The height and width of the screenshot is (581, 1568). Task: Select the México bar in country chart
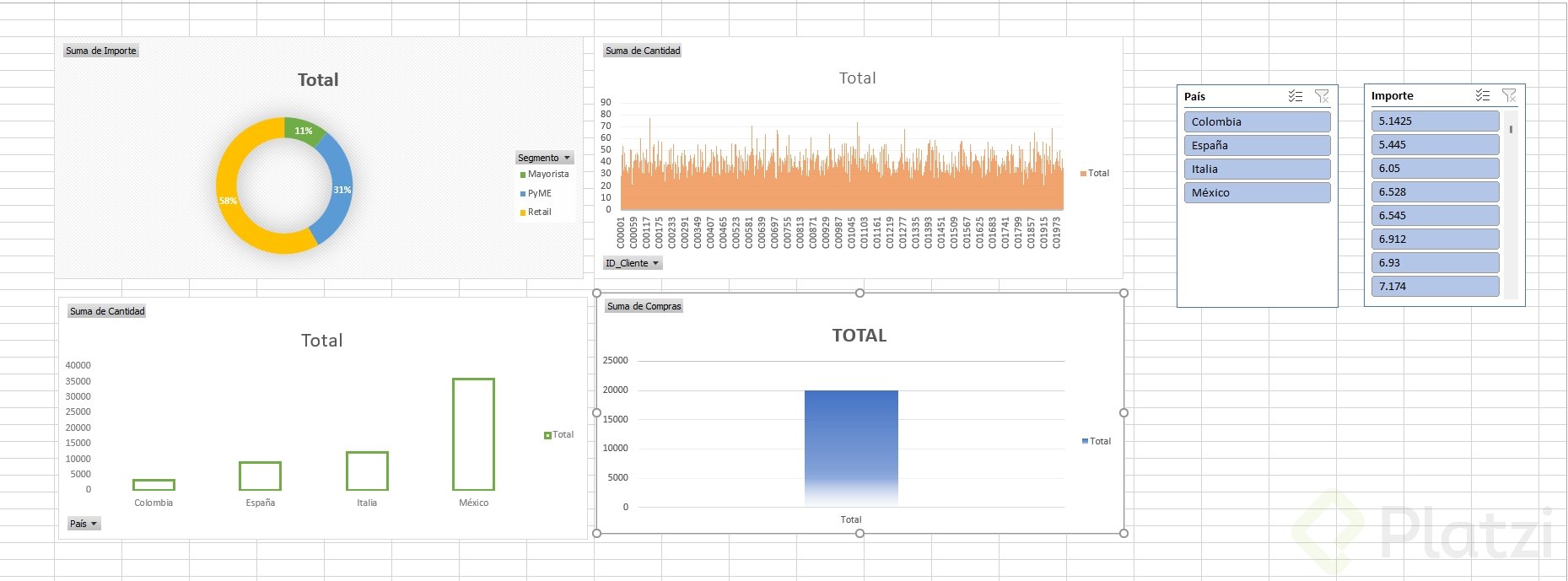(x=473, y=434)
